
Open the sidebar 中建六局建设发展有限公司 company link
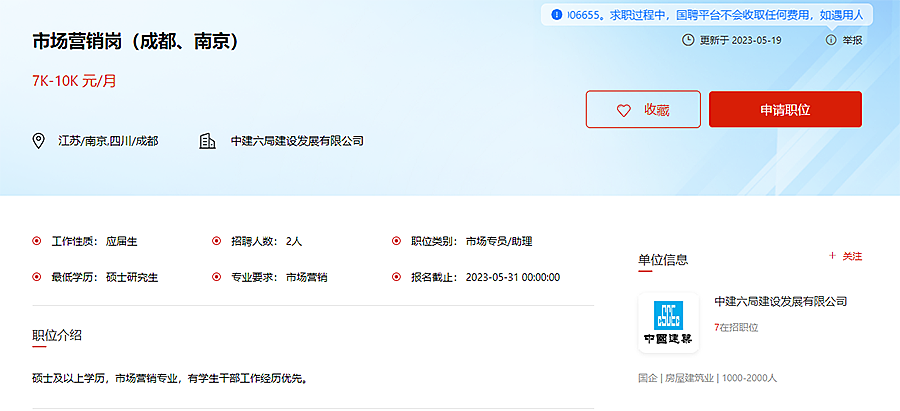780,301
